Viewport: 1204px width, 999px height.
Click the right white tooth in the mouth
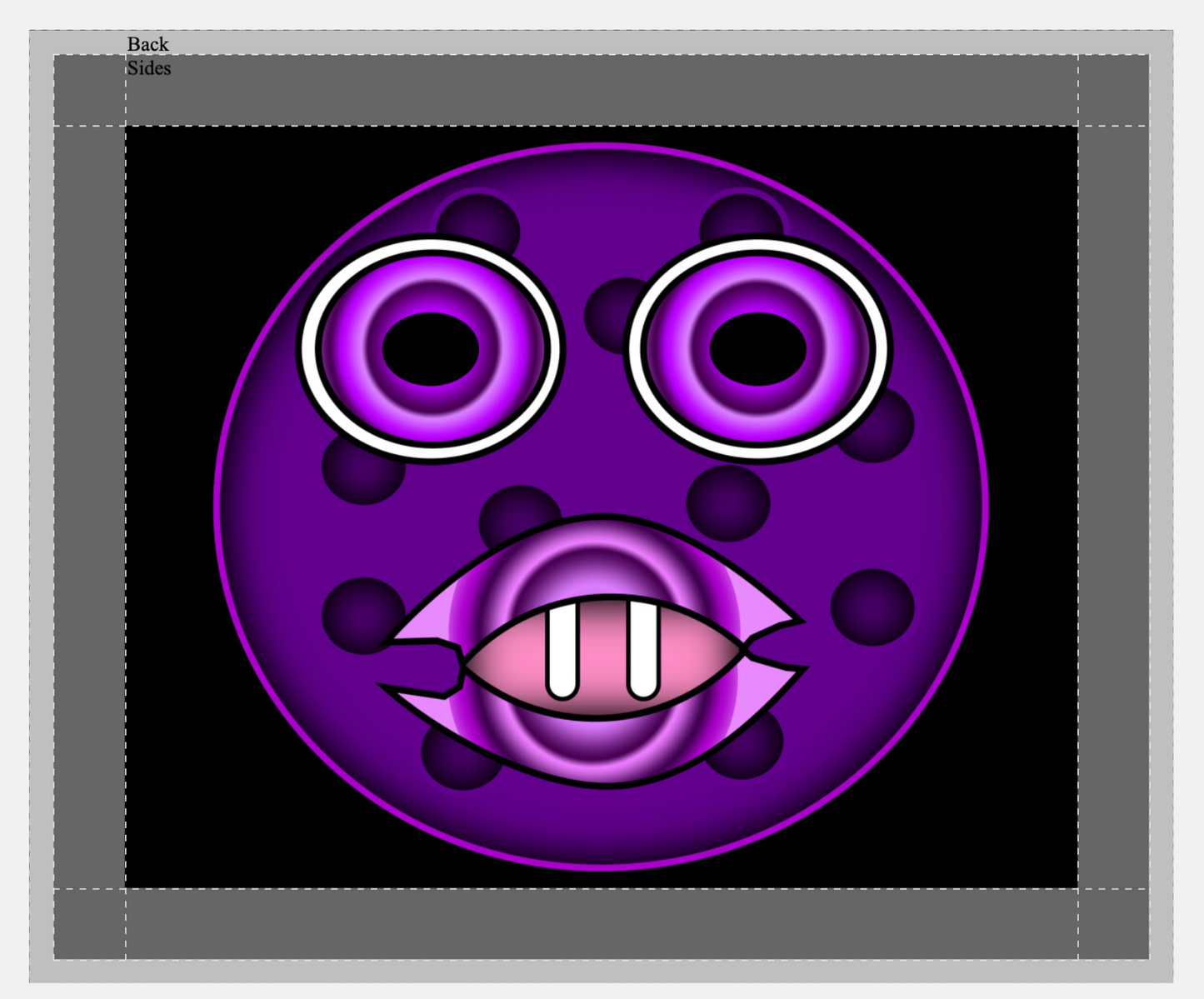[x=643, y=652]
